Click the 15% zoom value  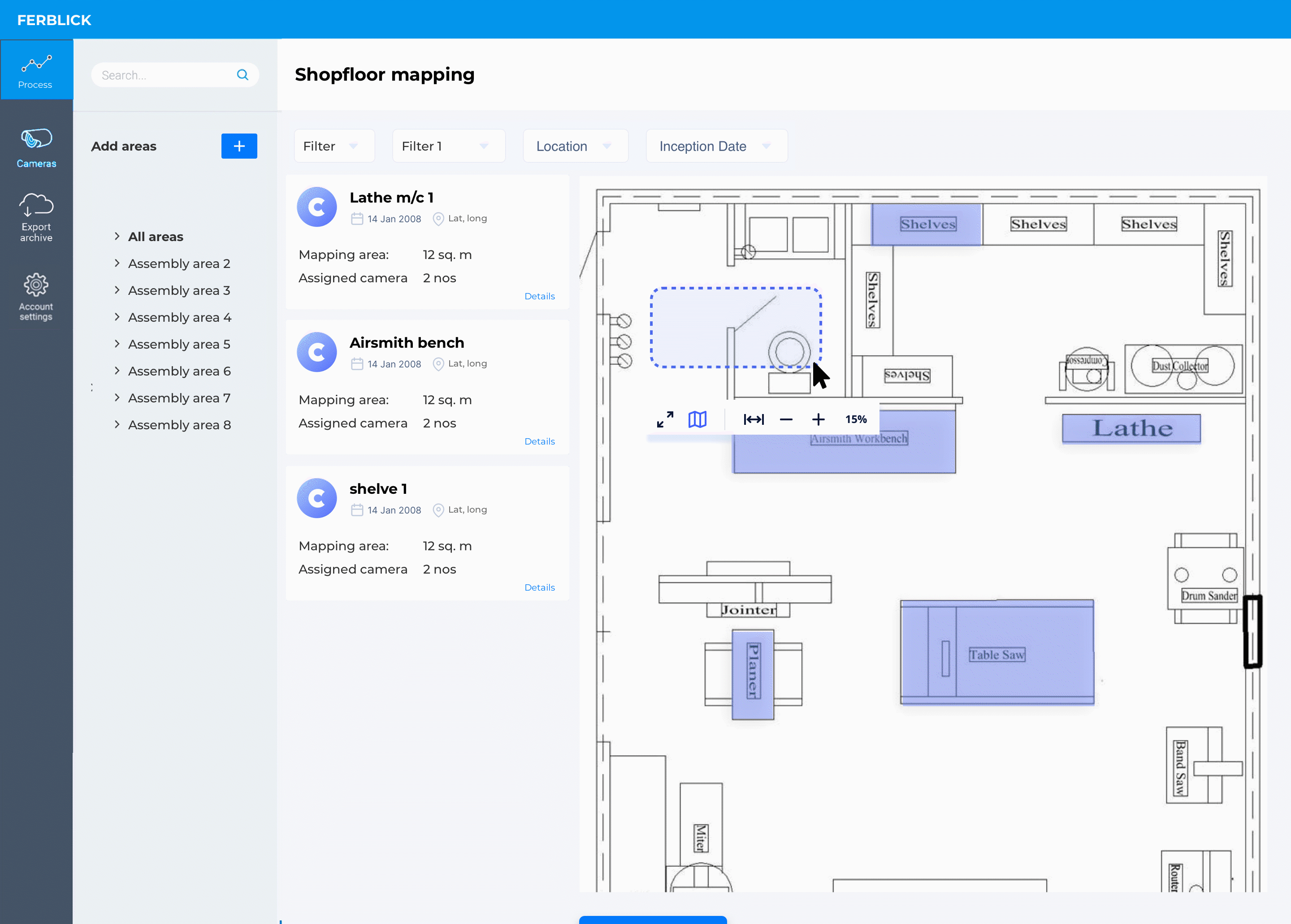pos(856,419)
